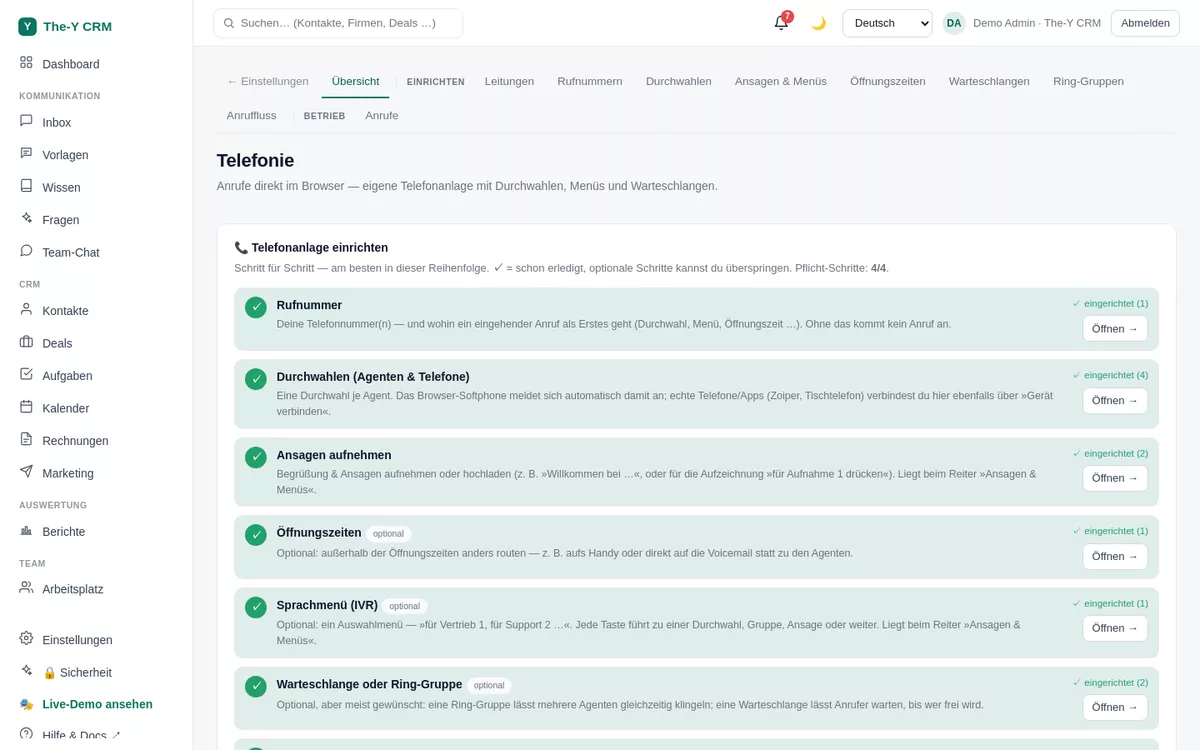
Task: Toggle dark mode moon icon
Action: 818,23
